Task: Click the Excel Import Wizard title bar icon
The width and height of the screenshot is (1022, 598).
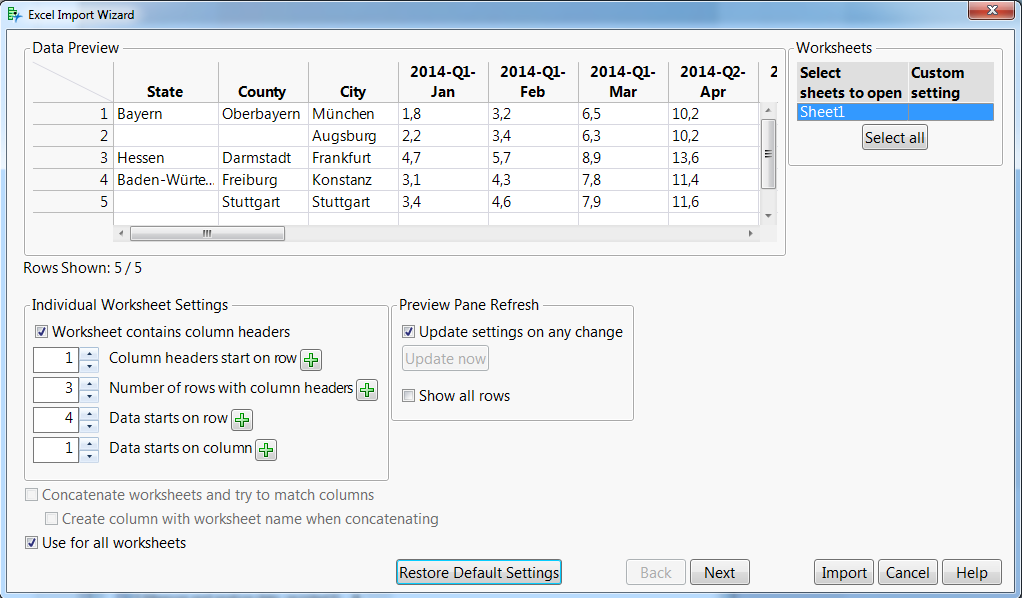Action: [14, 14]
